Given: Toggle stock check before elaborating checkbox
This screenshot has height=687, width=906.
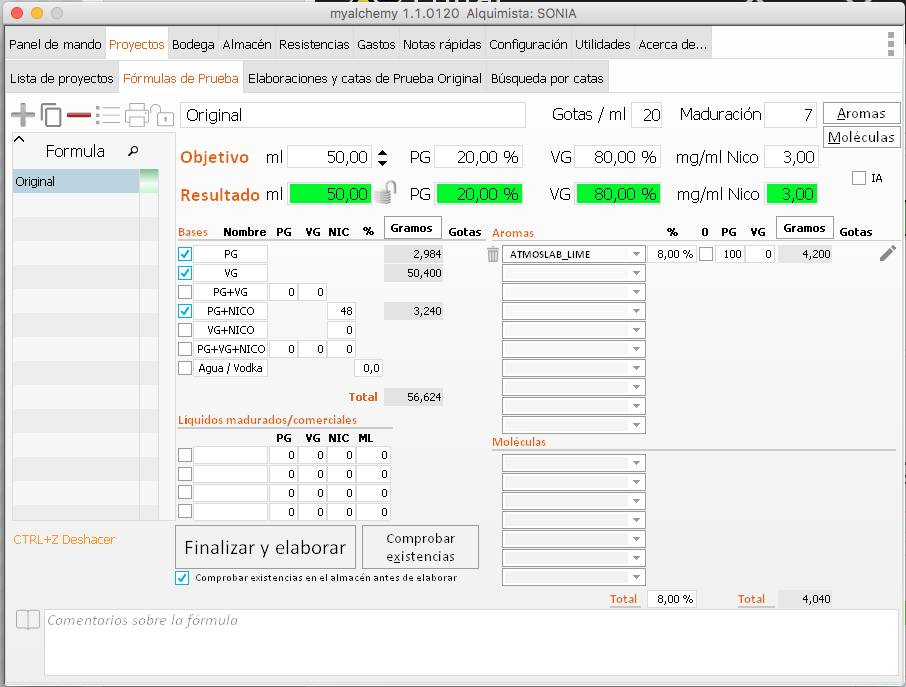Looking at the screenshot, I should tap(182, 578).
